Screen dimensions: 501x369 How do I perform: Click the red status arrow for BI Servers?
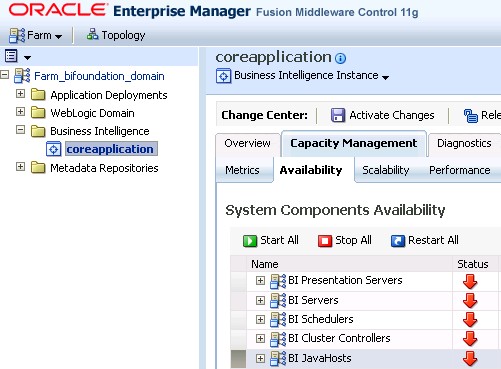(x=470, y=301)
